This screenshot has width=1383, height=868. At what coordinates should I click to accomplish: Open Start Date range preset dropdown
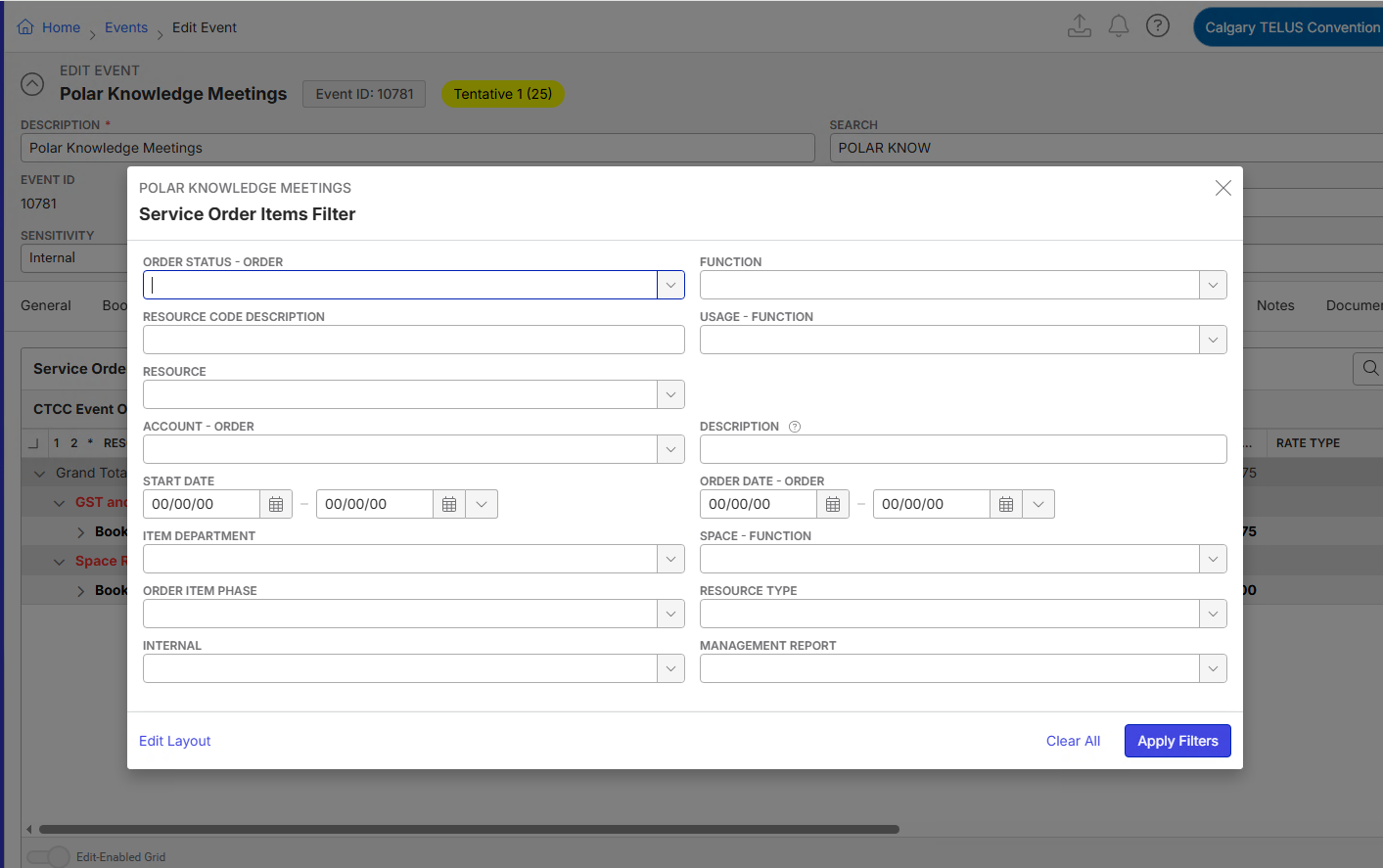(x=482, y=504)
